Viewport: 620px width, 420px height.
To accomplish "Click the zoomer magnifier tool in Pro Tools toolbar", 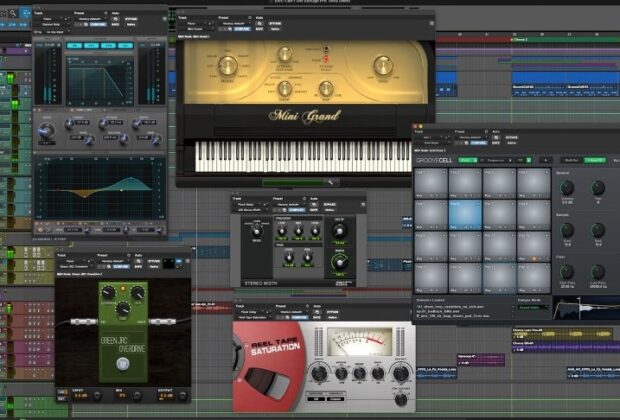I will click(13, 13).
